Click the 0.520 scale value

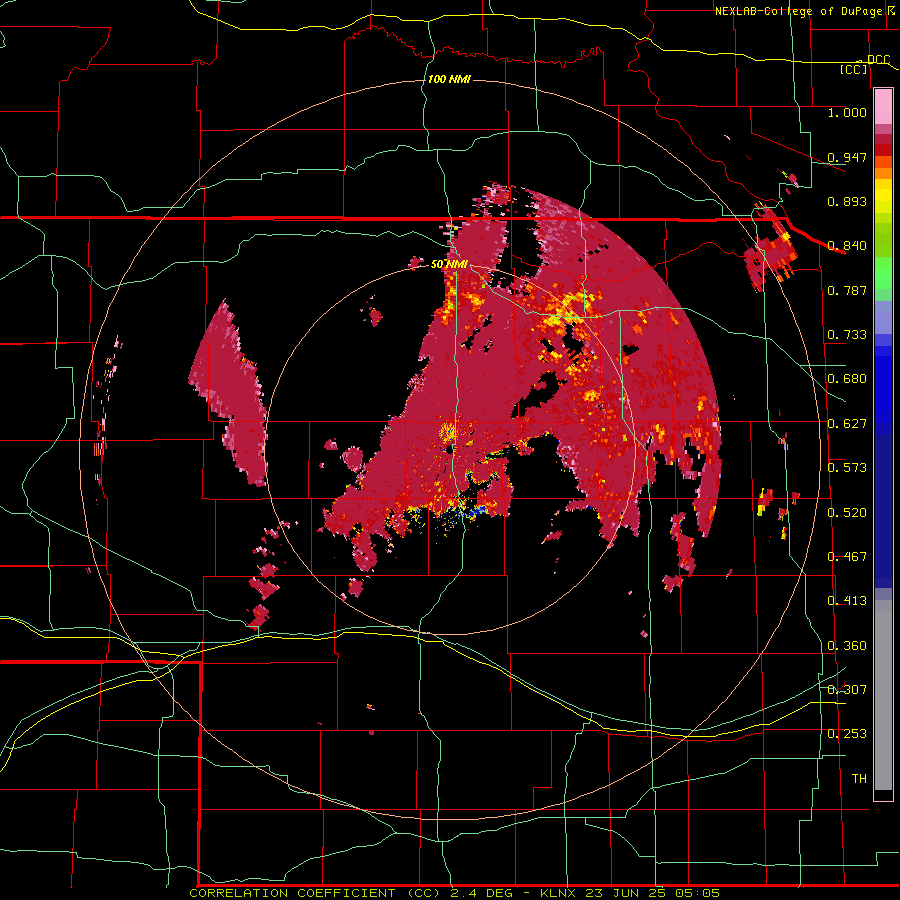coord(847,513)
